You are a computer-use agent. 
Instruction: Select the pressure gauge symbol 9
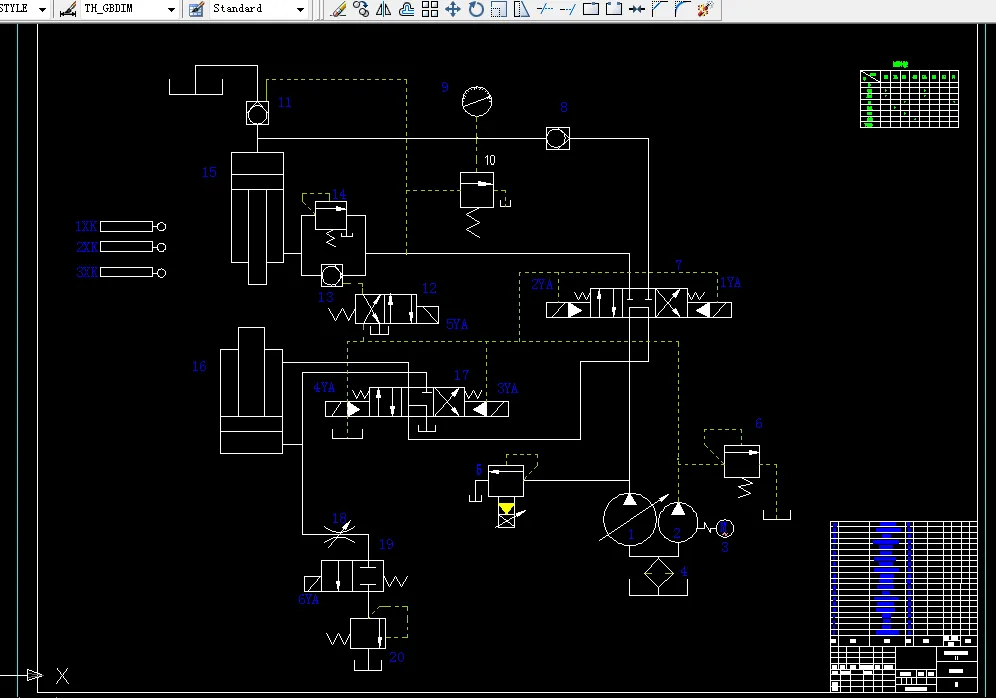tap(477, 102)
